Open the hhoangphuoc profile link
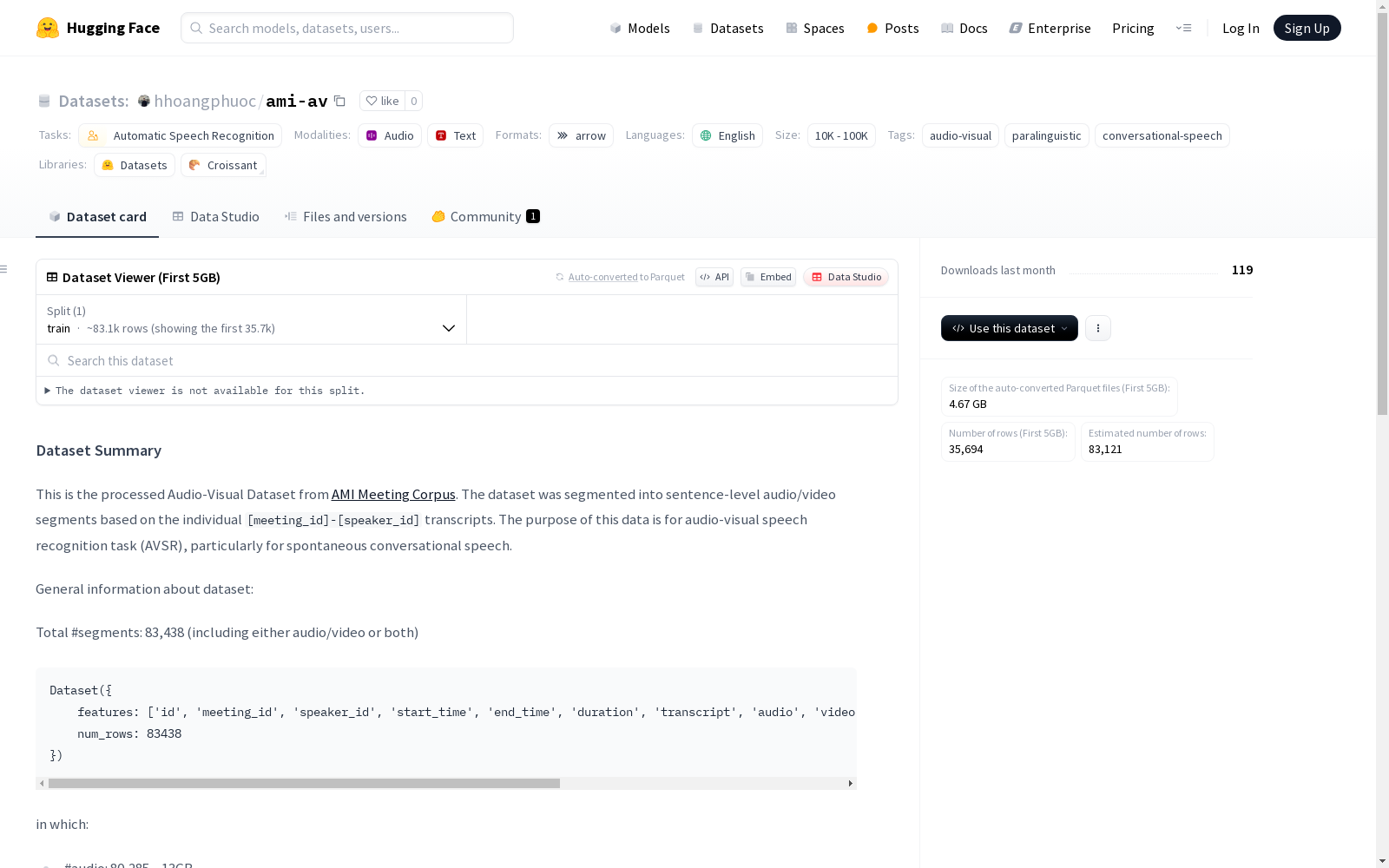Image resolution: width=1389 pixels, height=868 pixels. pyautogui.click(x=205, y=101)
